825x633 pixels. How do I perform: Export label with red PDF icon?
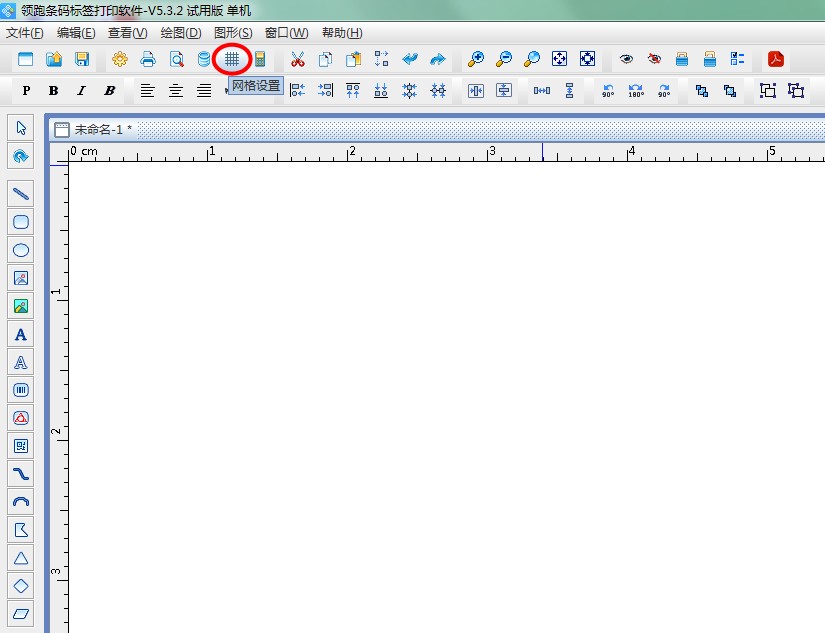774,59
